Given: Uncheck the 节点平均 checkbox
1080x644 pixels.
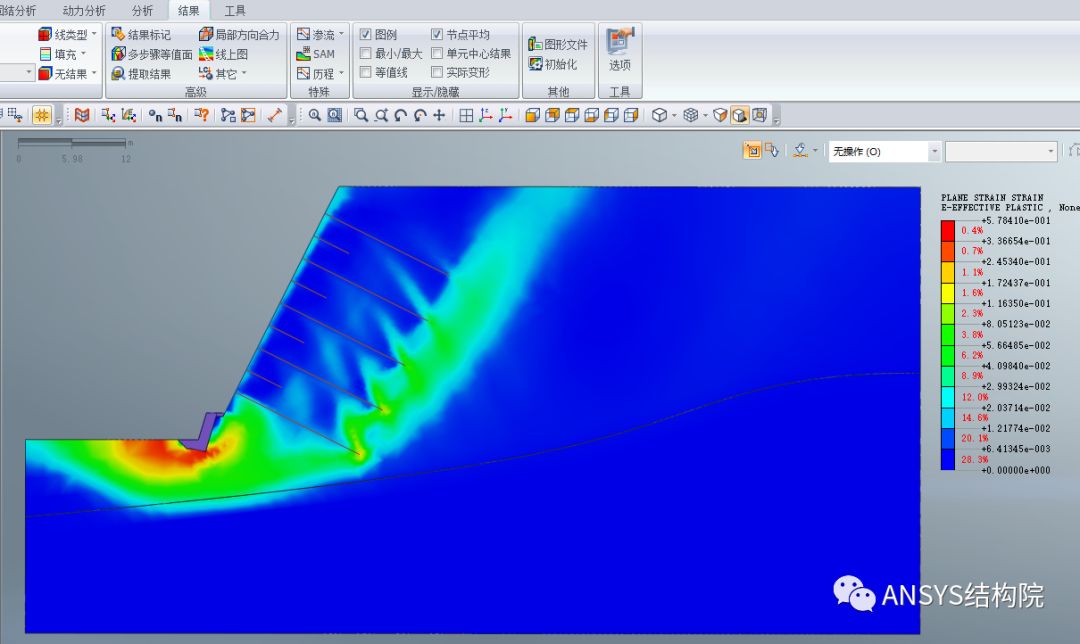Looking at the screenshot, I should point(437,34).
